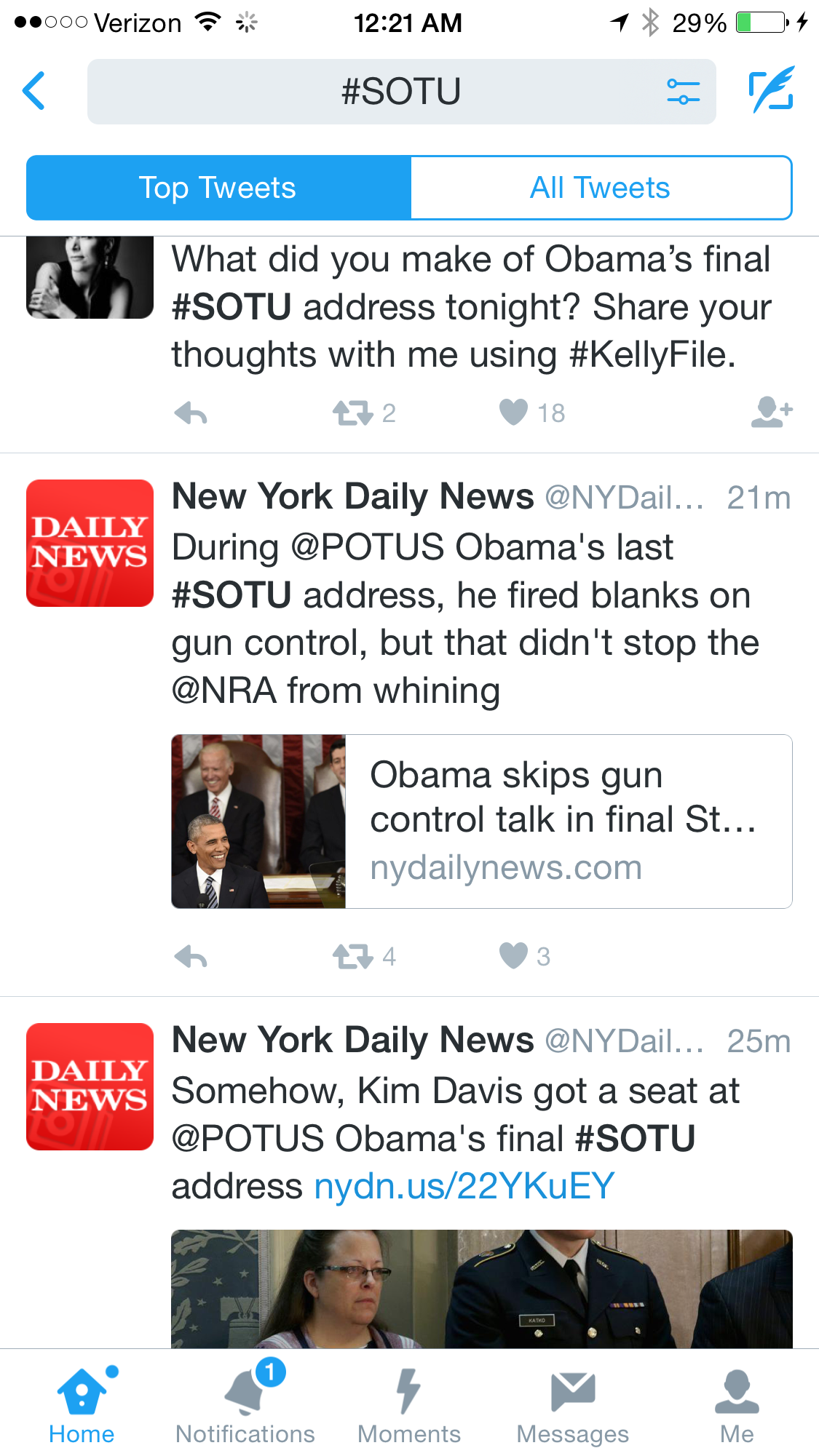Retweet the #KellyFile tweet
819x1456 pixels.
coord(353,413)
